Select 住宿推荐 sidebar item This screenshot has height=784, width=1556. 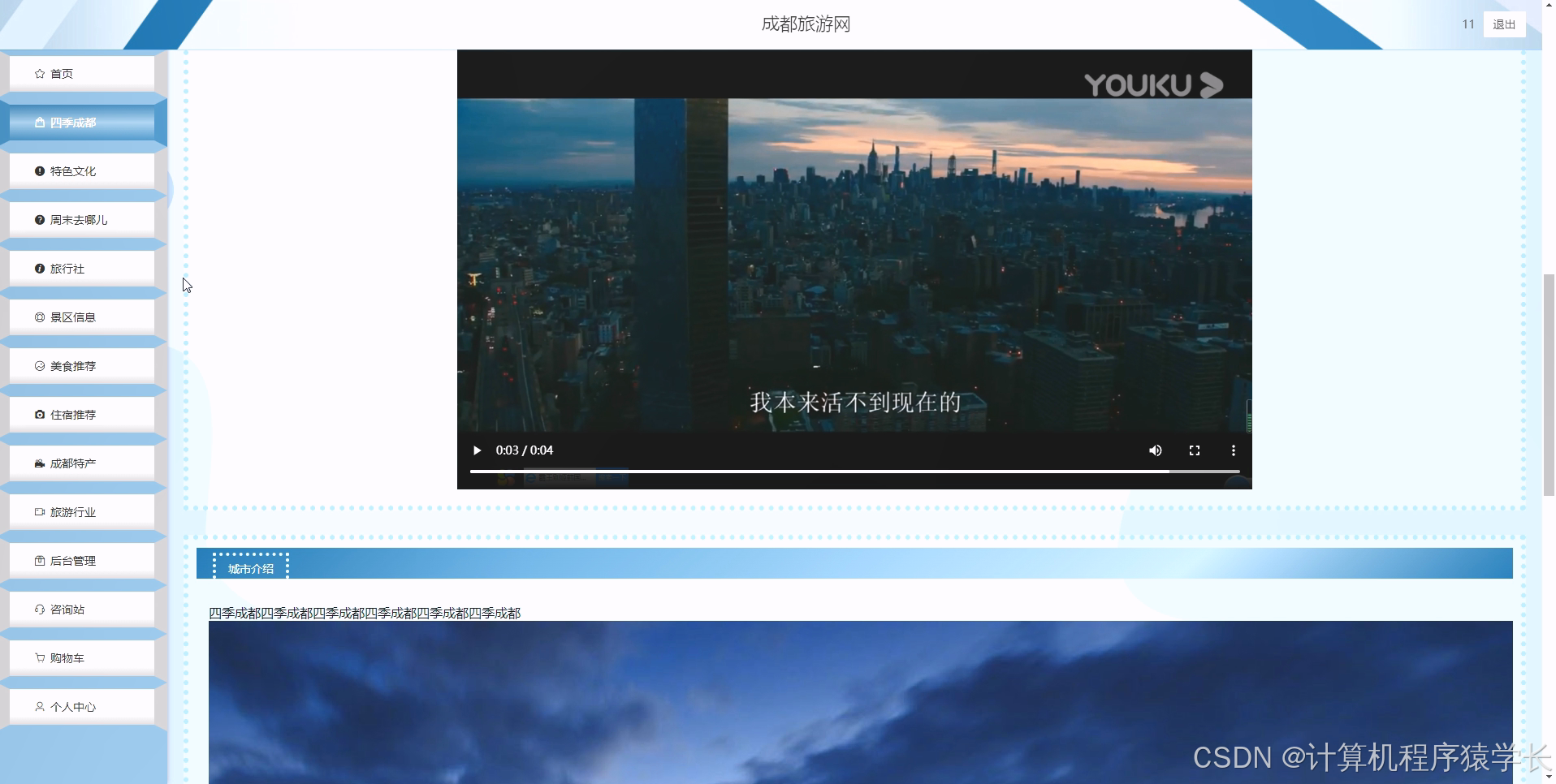tap(81, 415)
